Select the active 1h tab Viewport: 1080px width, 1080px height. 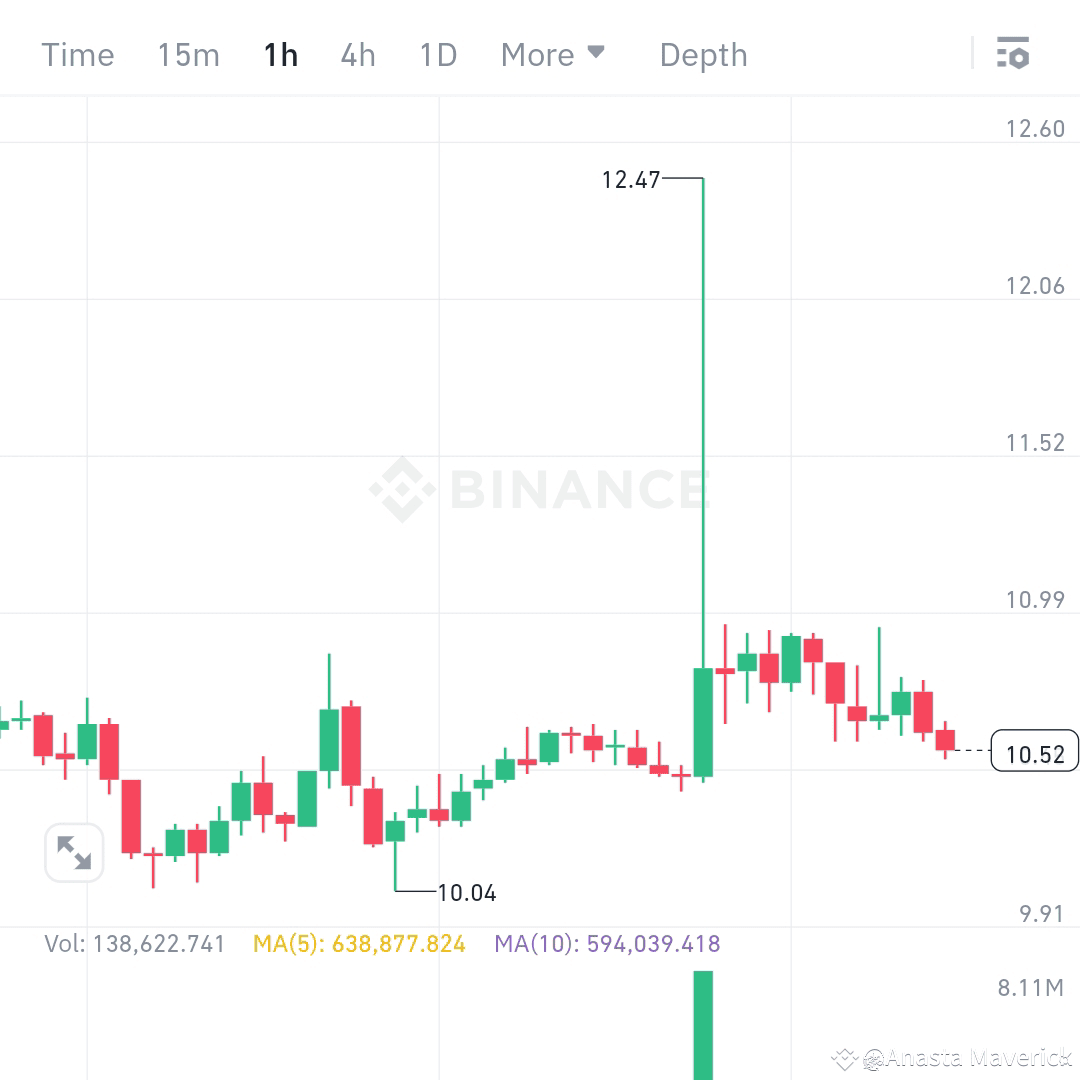pos(280,55)
